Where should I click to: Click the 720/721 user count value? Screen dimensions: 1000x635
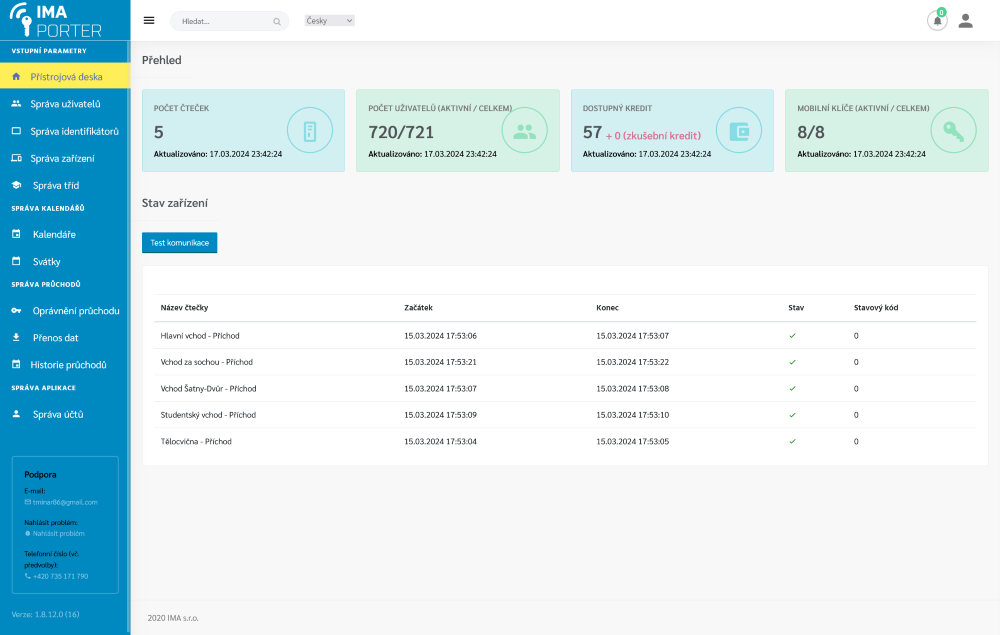[x=401, y=132]
